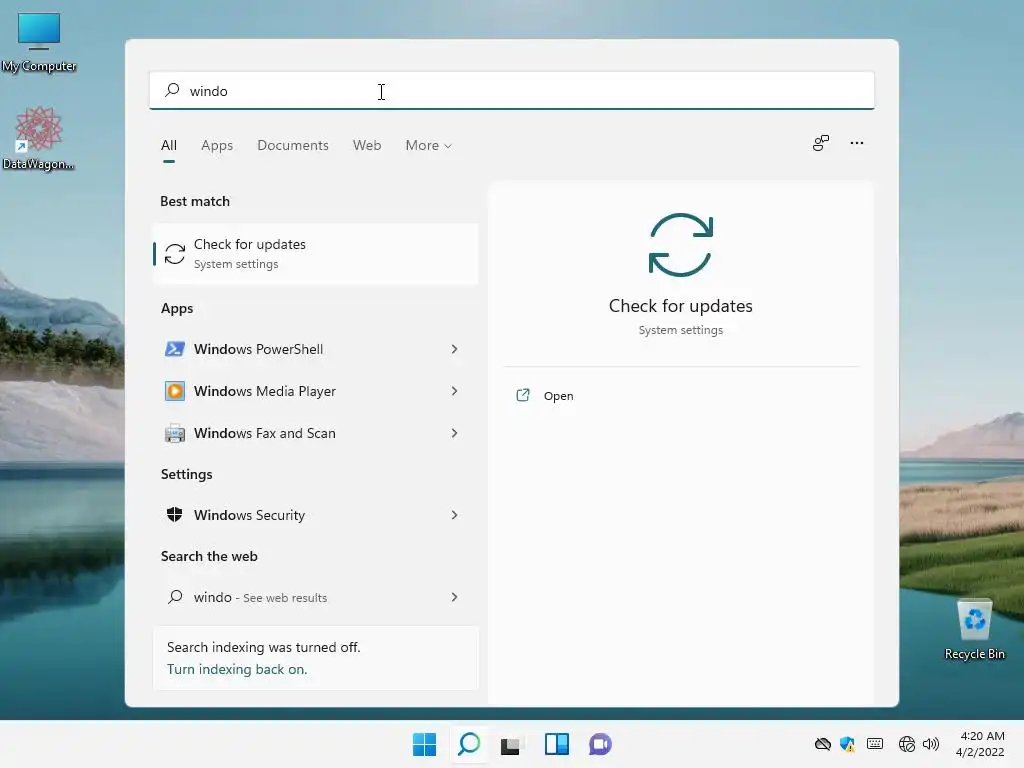Click the Windows Security warning tray icon
This screenshot has width=1024, height=768.
pos(848,744)
